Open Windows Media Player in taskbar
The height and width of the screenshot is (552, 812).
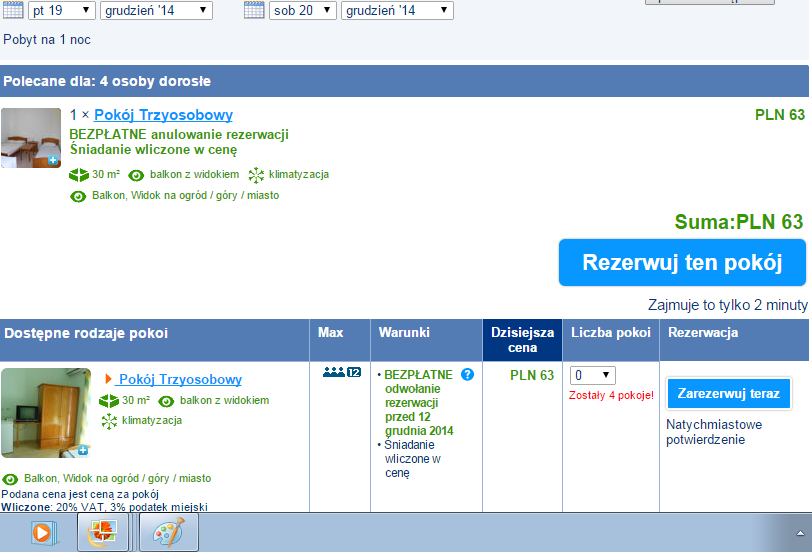point(43,533)
